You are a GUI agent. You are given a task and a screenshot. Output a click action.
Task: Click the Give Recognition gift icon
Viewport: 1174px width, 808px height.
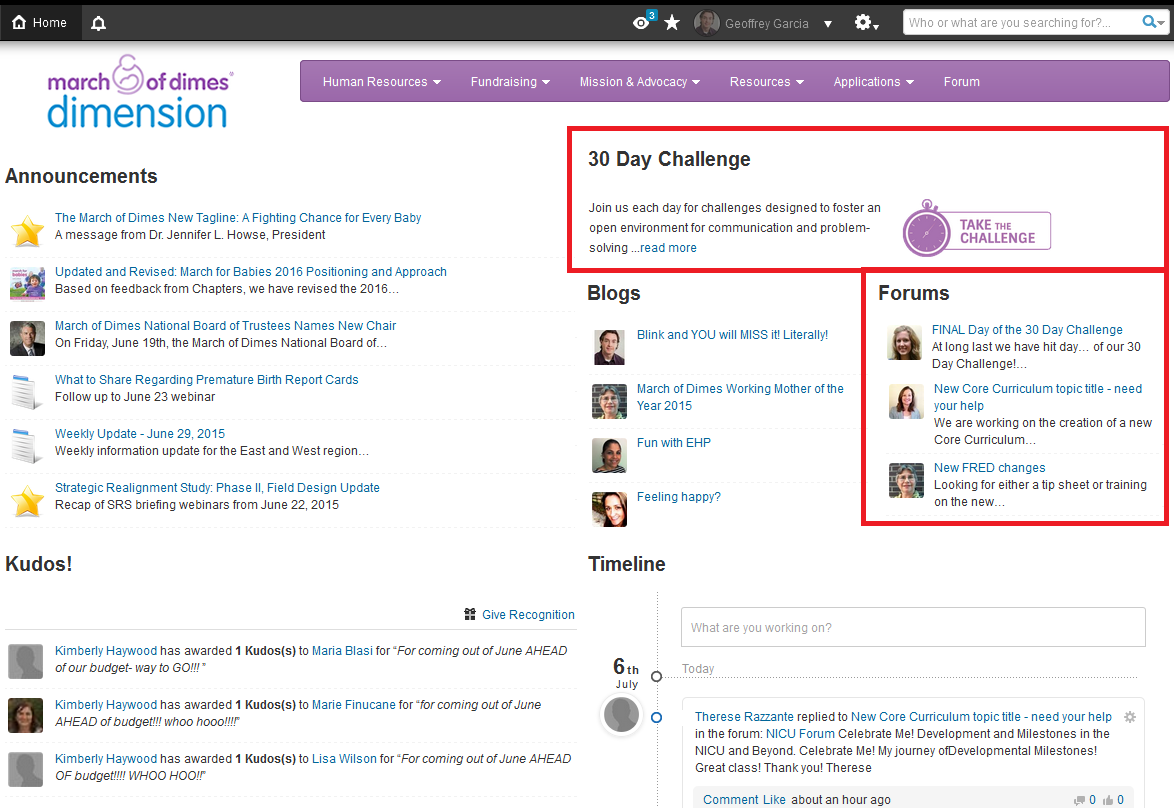470,614
